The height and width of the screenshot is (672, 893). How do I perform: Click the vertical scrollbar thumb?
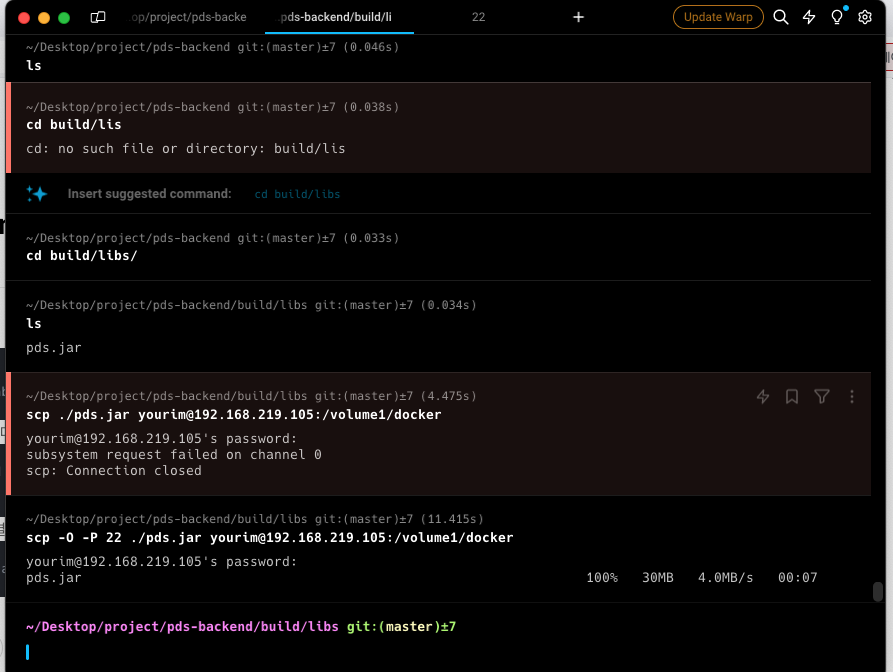pos(878,591)
